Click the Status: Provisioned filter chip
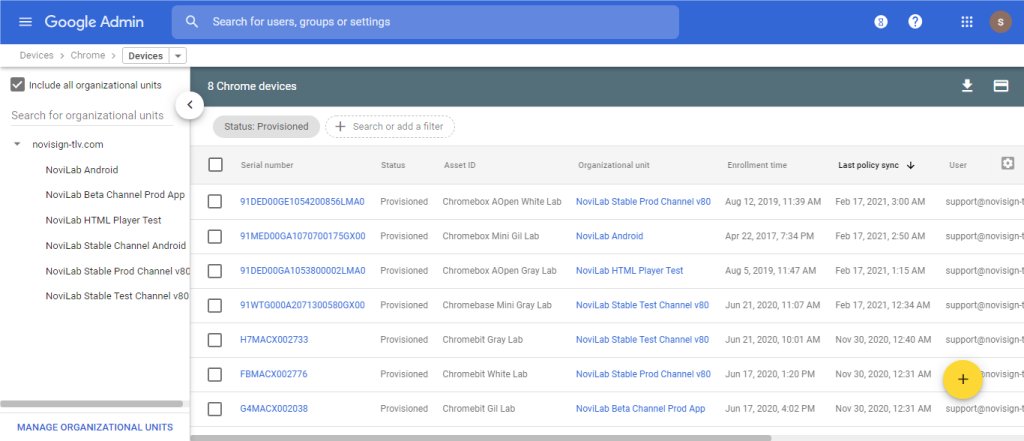This screenshot has width=1024, height=441. click(x=266, y=127)
